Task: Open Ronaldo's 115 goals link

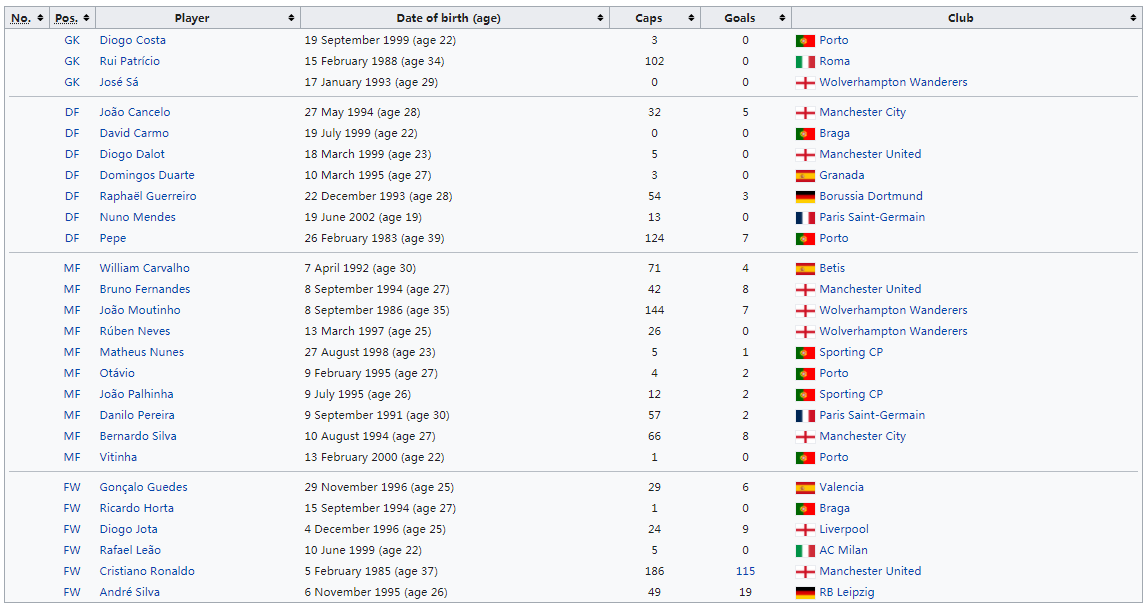Action: coord(745,571)
